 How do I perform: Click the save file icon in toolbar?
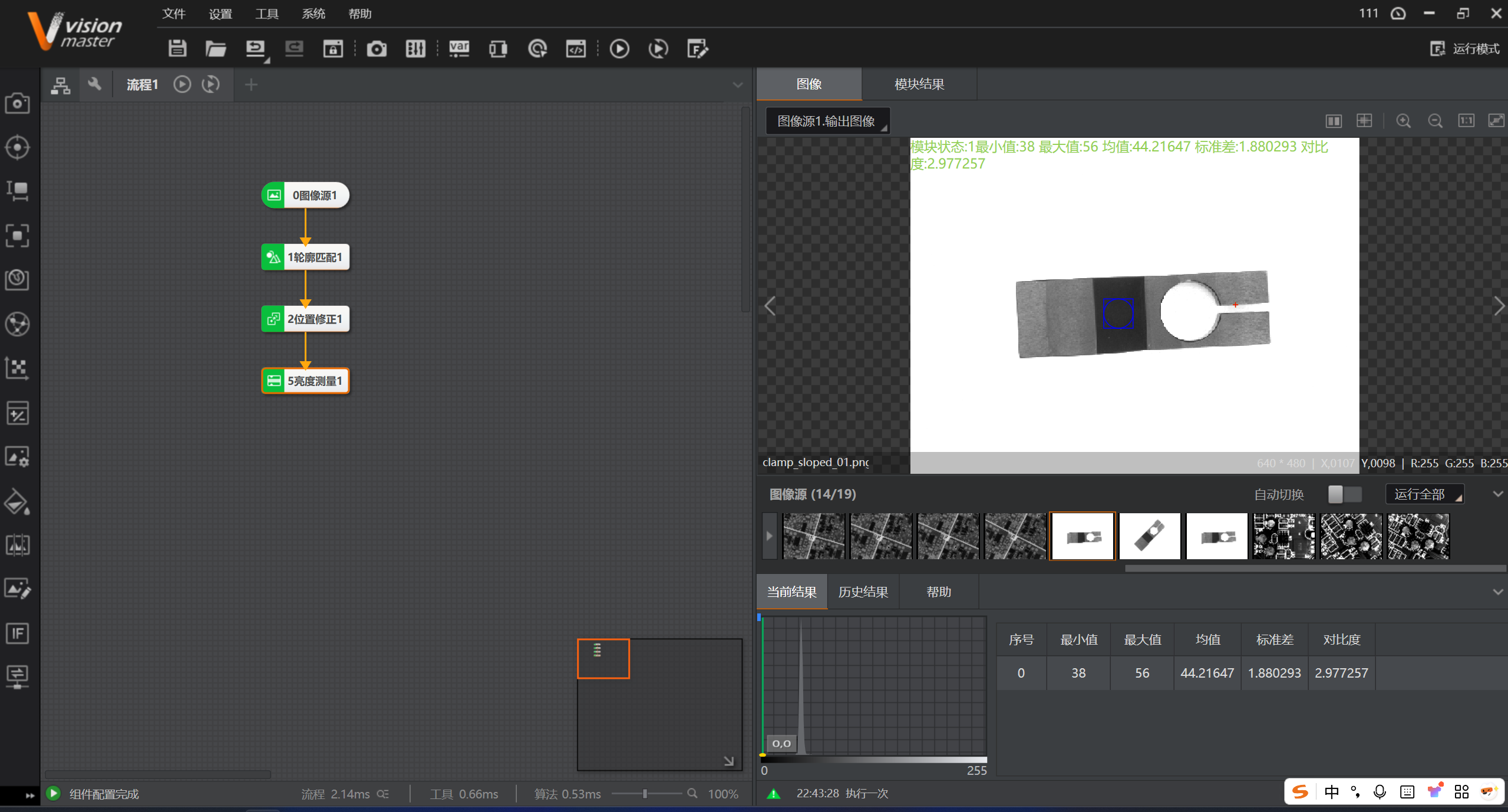coord(177,48)
